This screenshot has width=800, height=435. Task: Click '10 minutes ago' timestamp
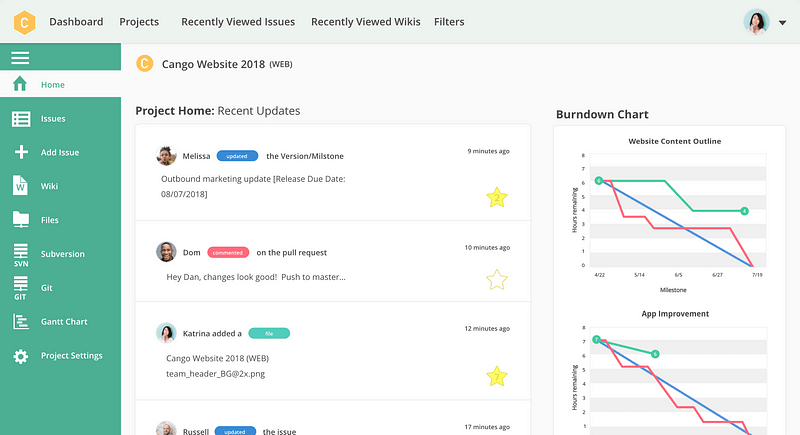coord(487,247)
